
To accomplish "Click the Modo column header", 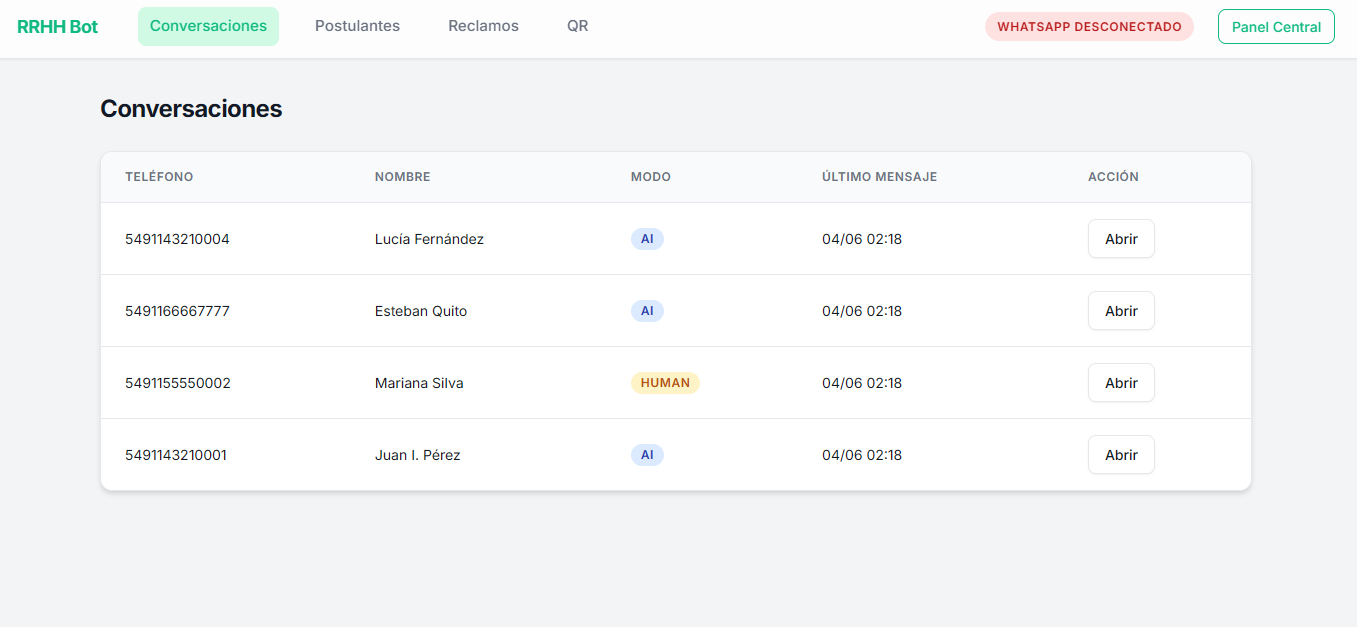I will click(651, 177).
